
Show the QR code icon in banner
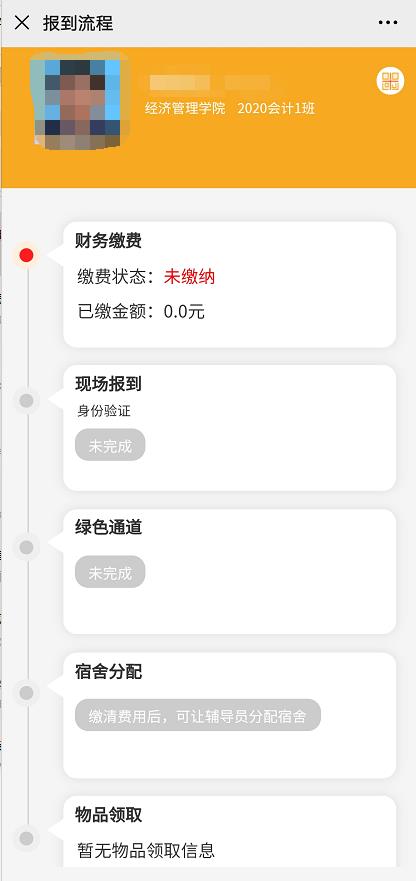[x=390, y=80]
